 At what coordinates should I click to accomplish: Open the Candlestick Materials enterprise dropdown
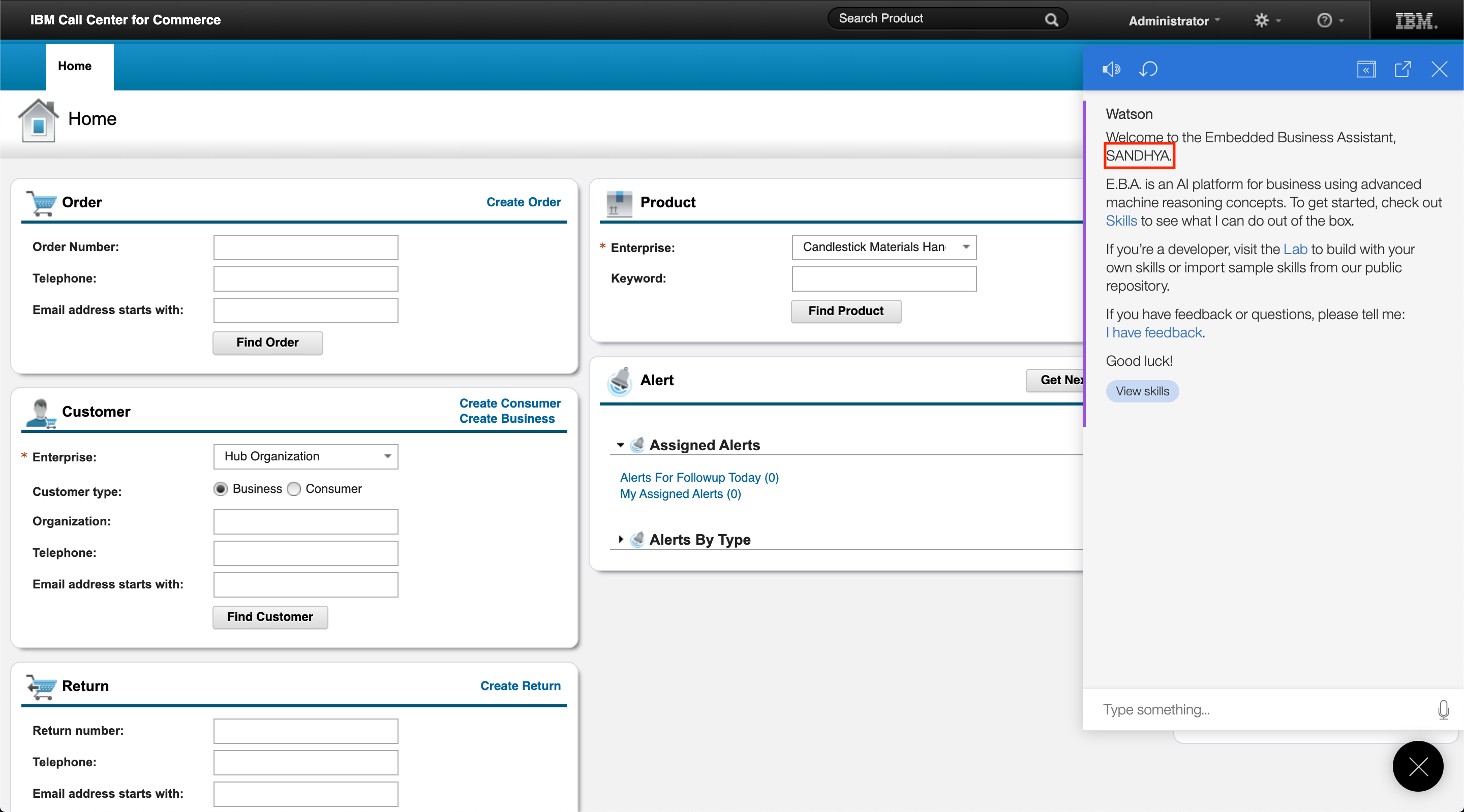966,247
